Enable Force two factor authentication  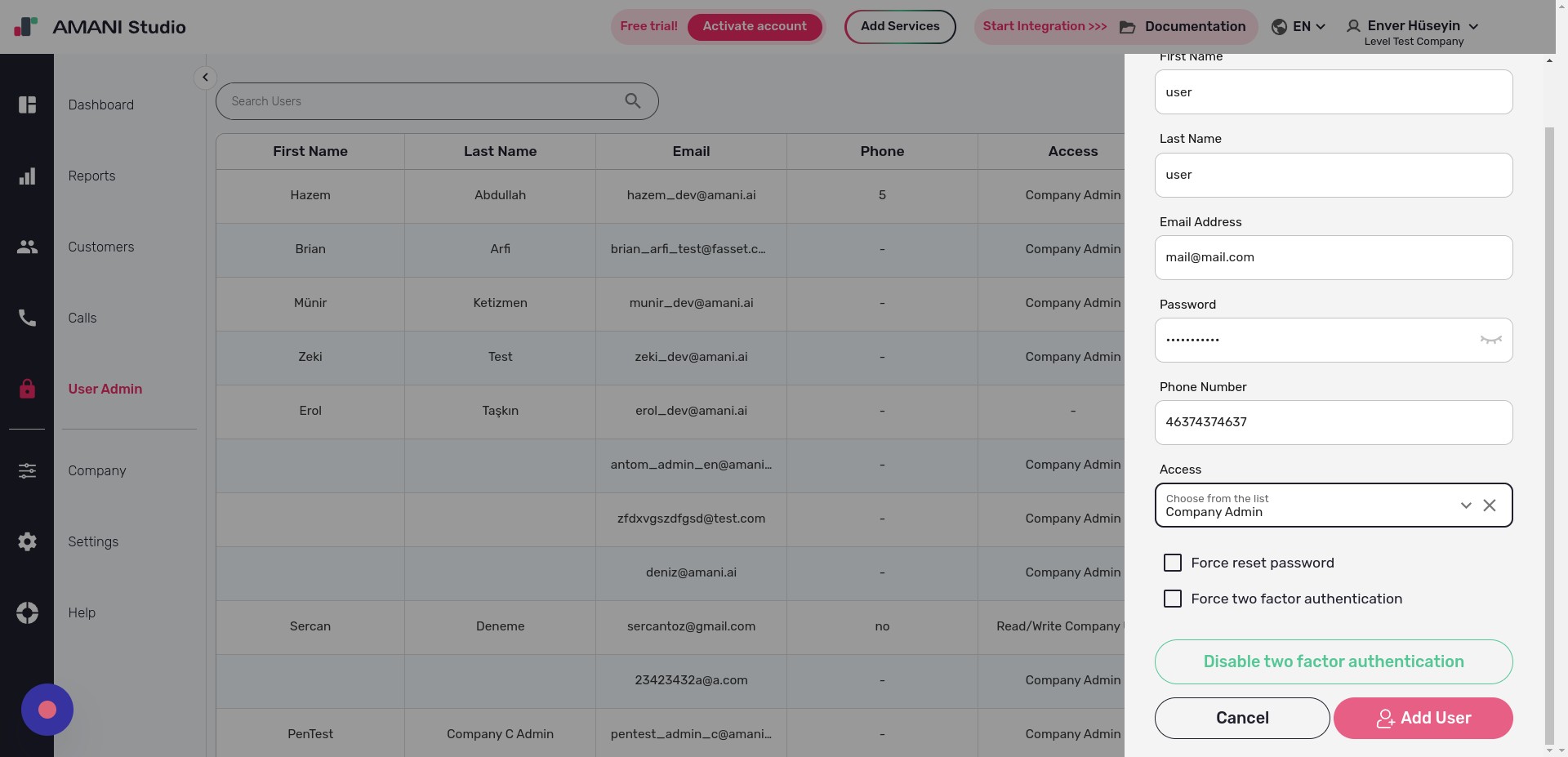[1174, 599]
